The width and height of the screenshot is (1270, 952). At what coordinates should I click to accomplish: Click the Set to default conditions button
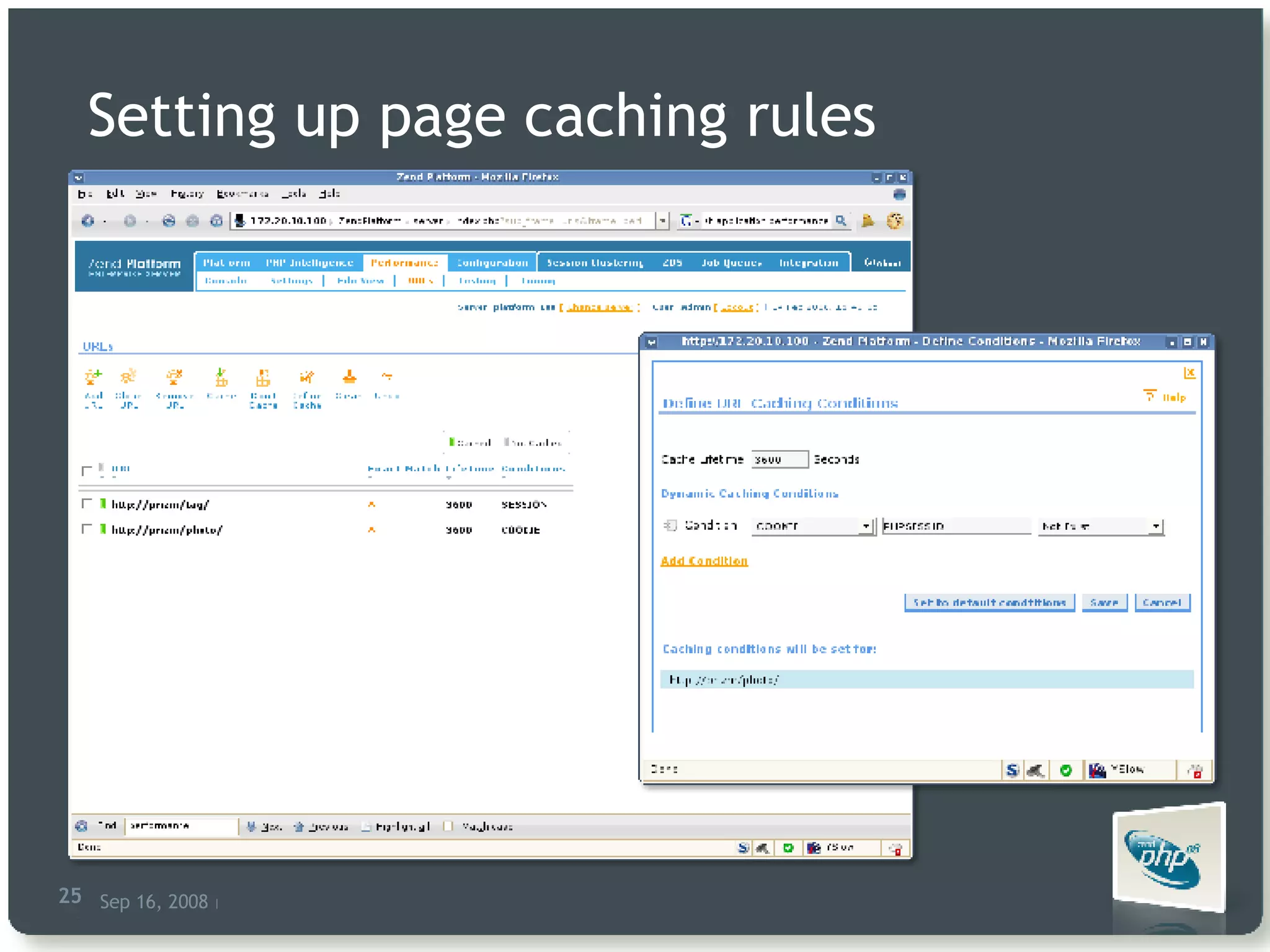coord(990,602)
